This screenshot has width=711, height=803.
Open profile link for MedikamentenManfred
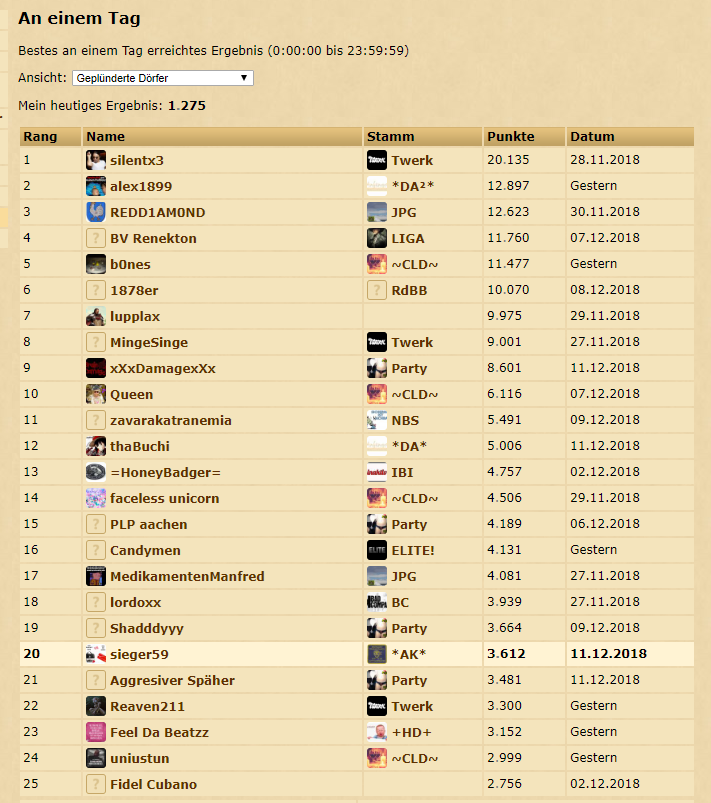click(x=187, y=576)
